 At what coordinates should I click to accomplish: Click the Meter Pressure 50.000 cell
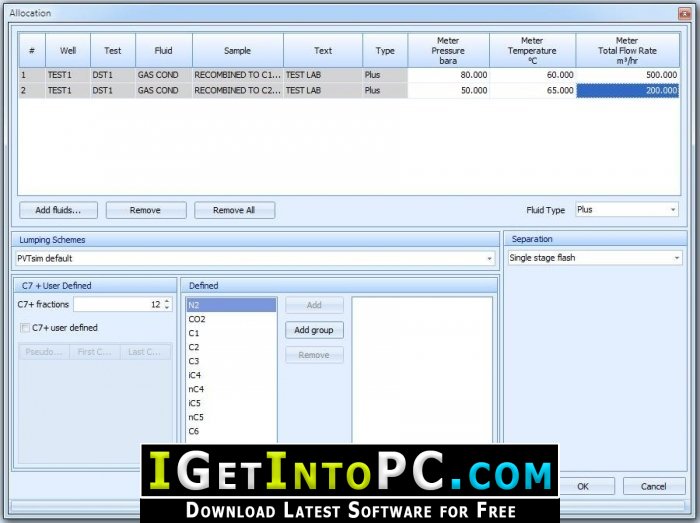(448, 91)
